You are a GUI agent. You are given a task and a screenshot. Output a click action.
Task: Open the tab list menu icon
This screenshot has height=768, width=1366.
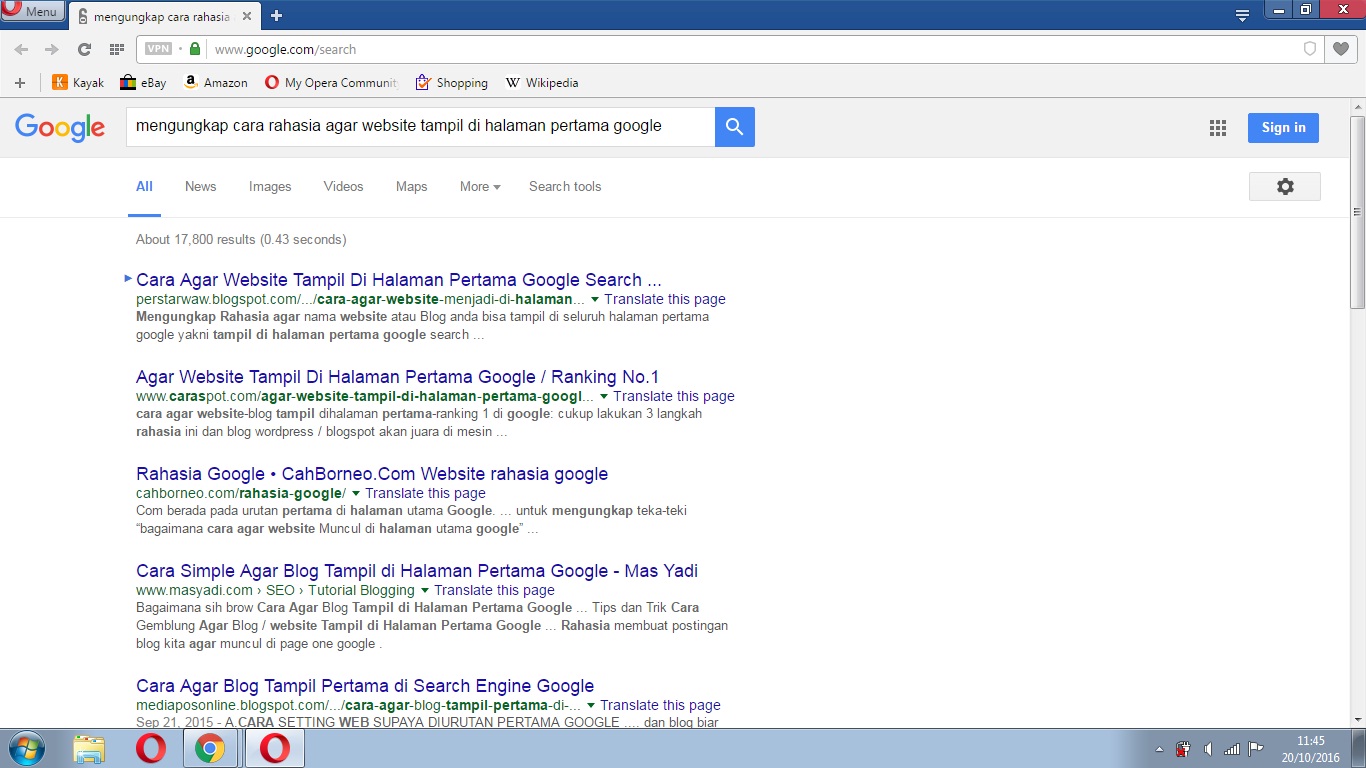[x=1243, y=15]
